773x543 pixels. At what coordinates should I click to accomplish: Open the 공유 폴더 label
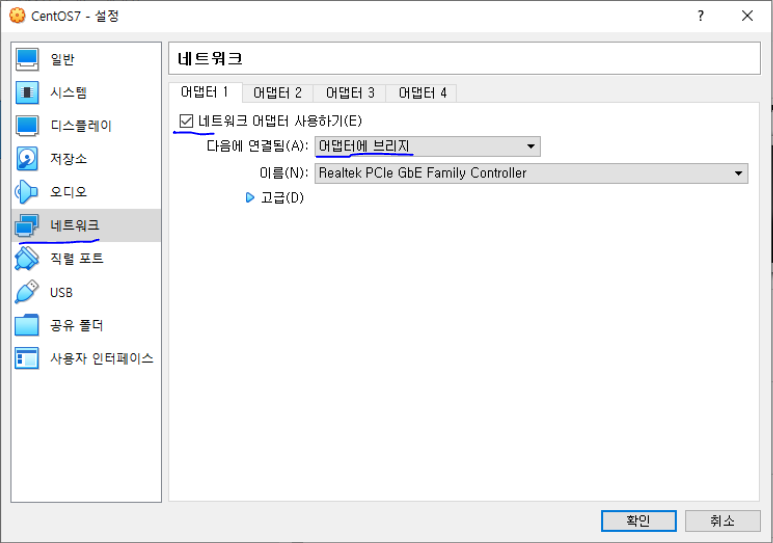click(x=77, y=325)
